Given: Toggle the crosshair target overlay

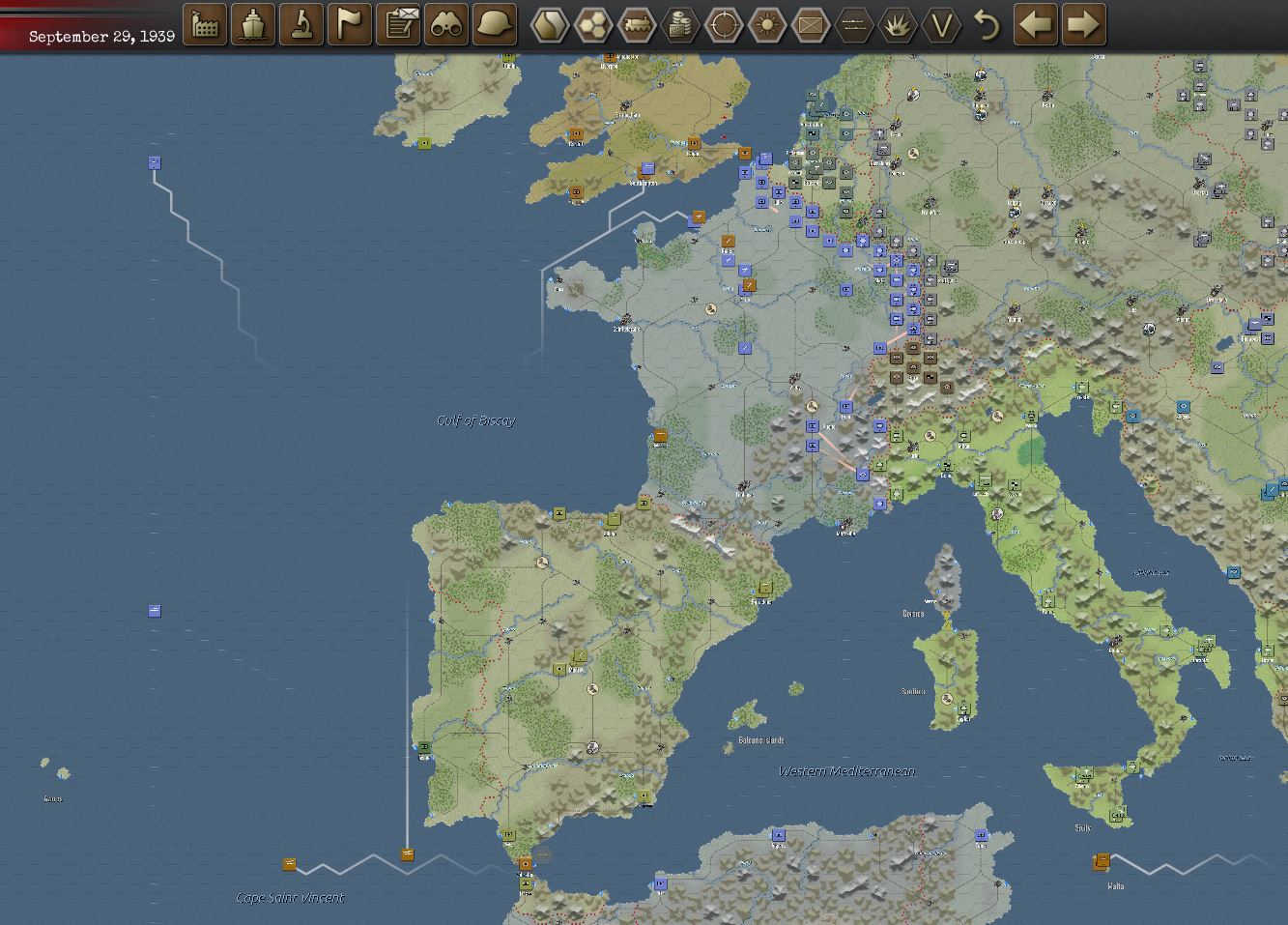Looking at the screenshot, I should [724, 25].
